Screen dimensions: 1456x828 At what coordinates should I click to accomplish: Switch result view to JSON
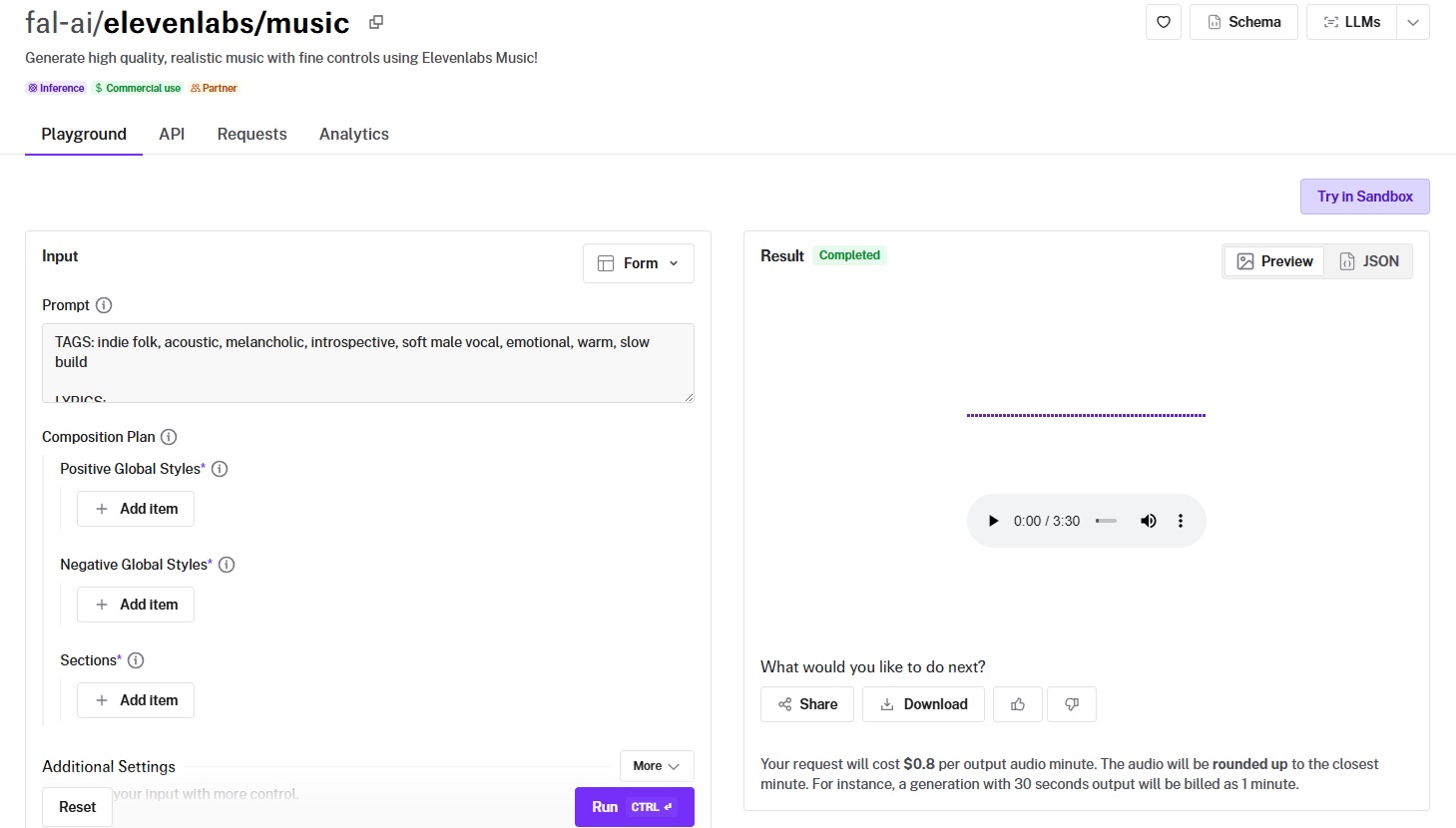(1369, 261)
